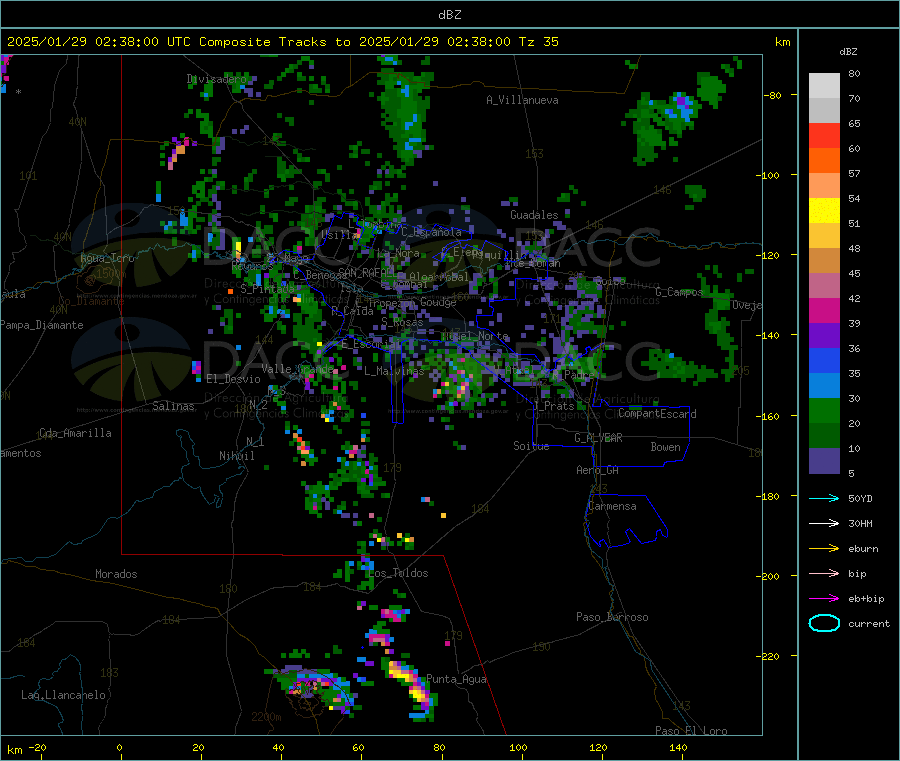Click the El_Desvio map label
The width and height of the screenshot is (900, 761).
[x=233, y=379]
